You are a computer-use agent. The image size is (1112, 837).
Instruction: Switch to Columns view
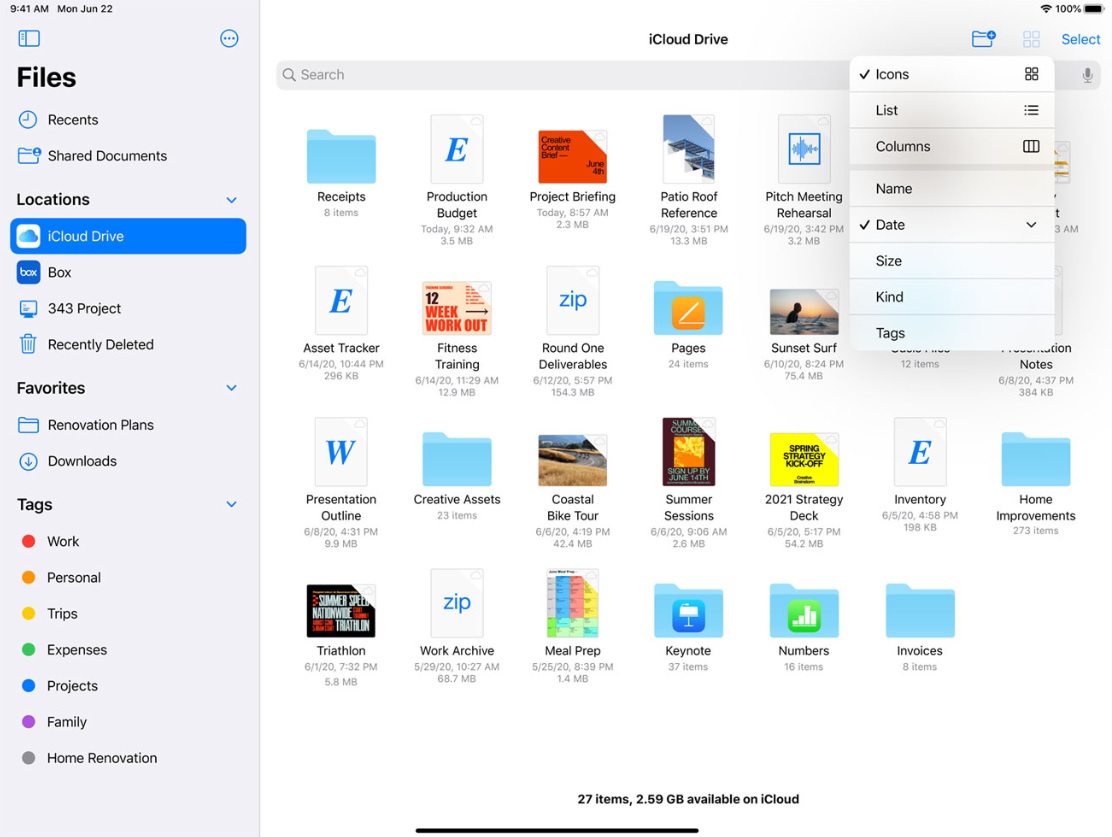(951, 146)
